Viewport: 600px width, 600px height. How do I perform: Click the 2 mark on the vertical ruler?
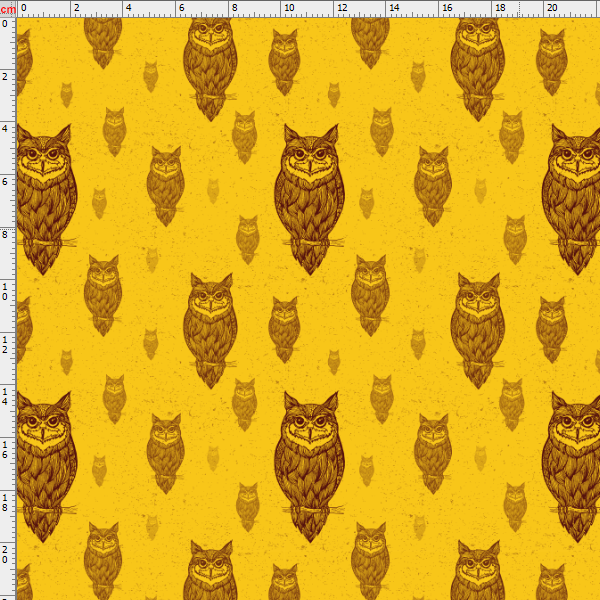click(5, 77)
